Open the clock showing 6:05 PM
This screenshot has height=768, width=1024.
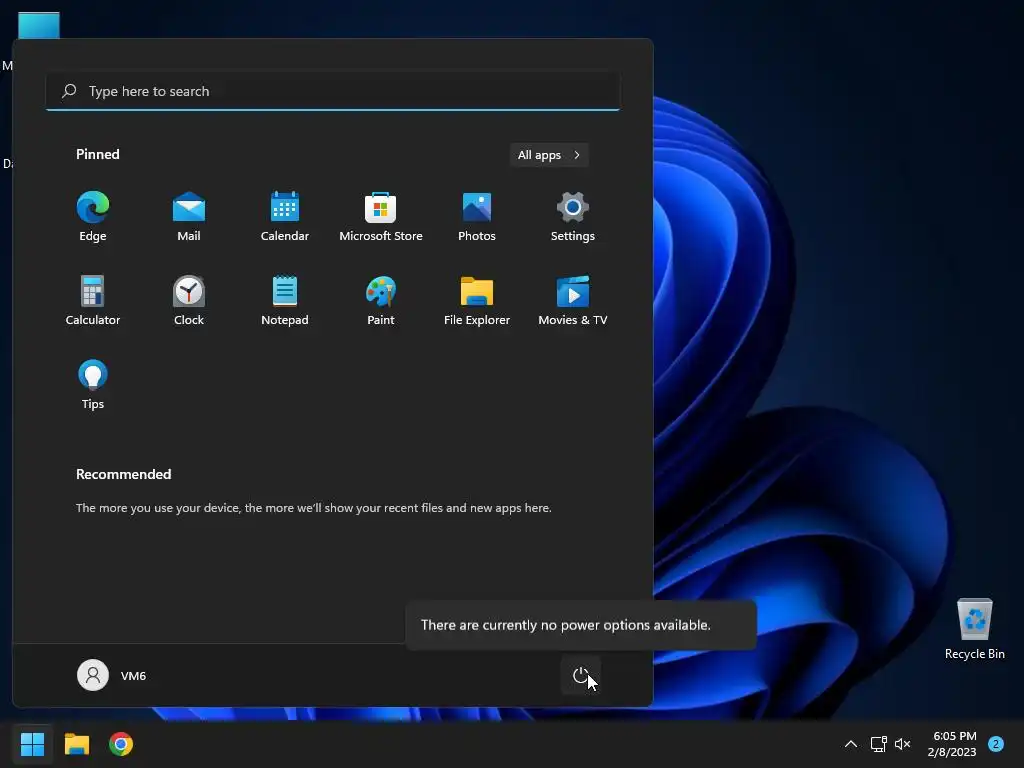[952, 744]
